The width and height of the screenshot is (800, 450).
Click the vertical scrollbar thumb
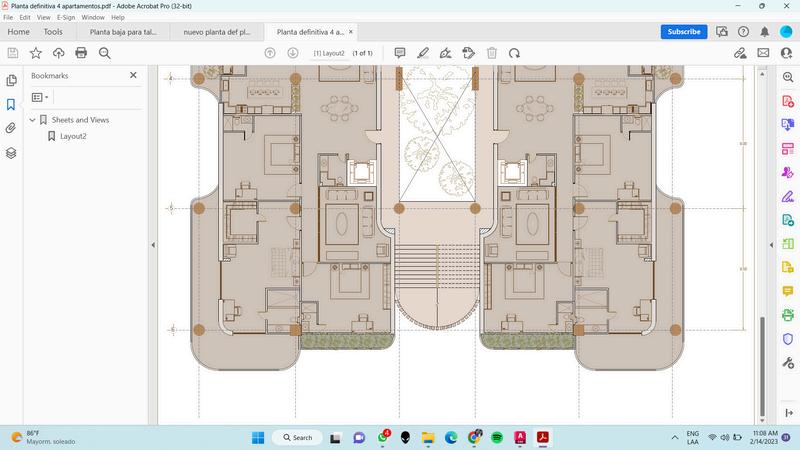[x=762, y=366]
